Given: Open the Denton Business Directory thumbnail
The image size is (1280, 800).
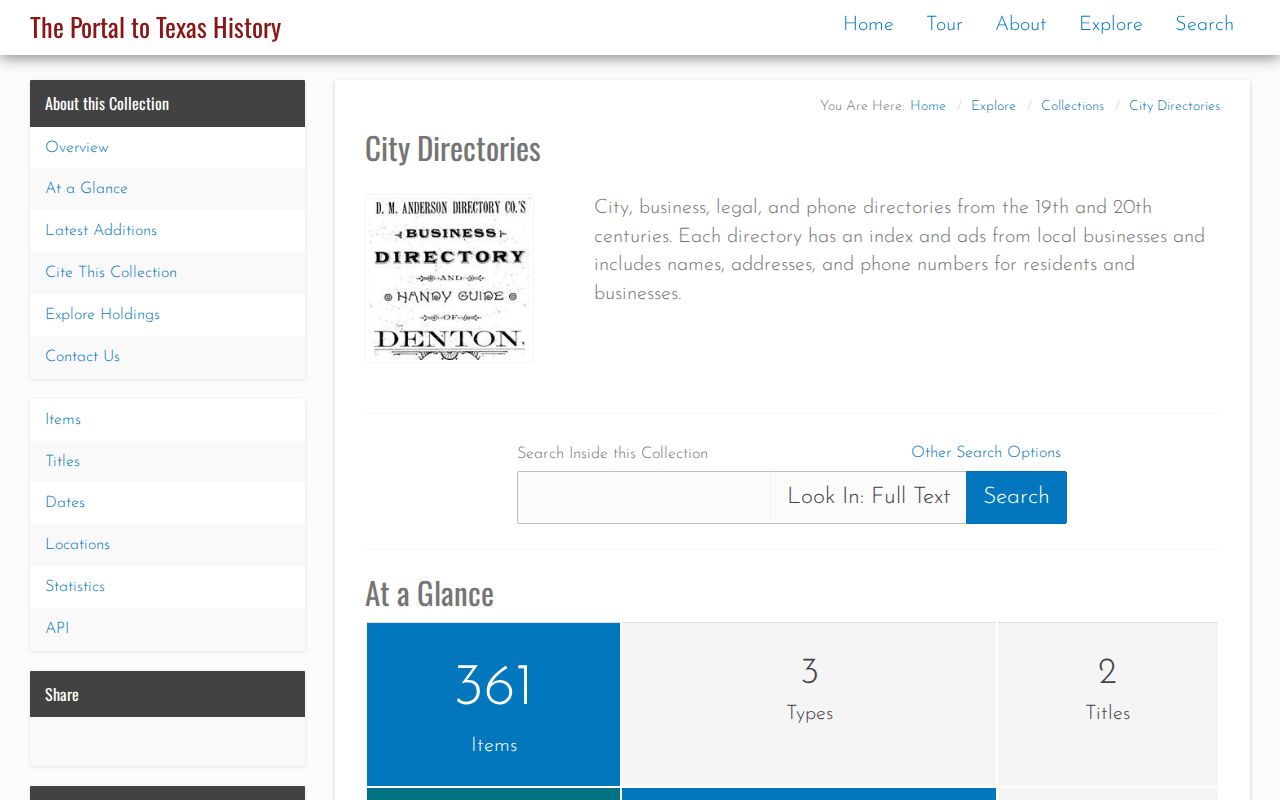Looking at the screenshot, I should point(449,278).
